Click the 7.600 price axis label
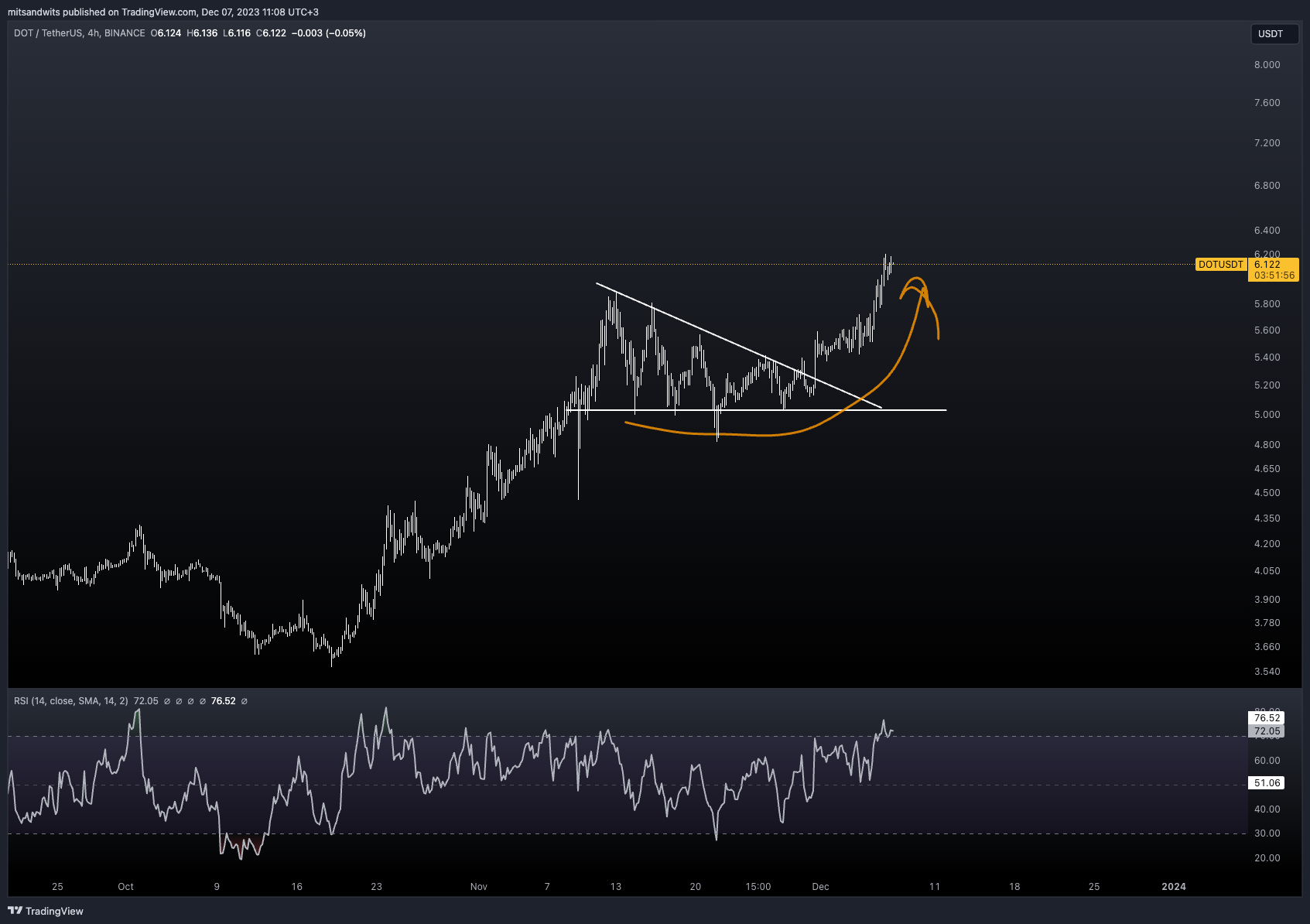1310x924 pixels. click(1267, 103)
